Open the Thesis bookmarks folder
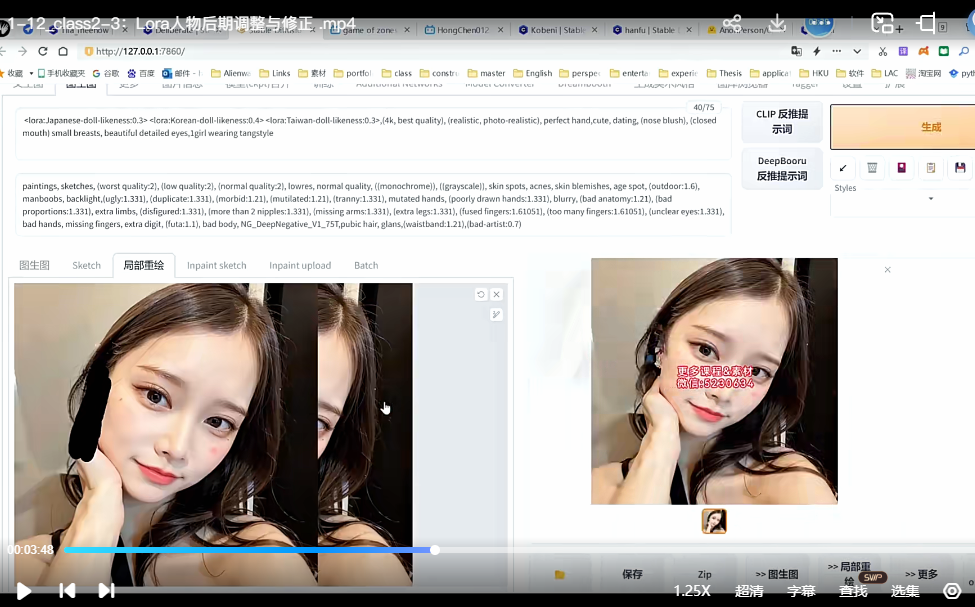 point(724,73)
